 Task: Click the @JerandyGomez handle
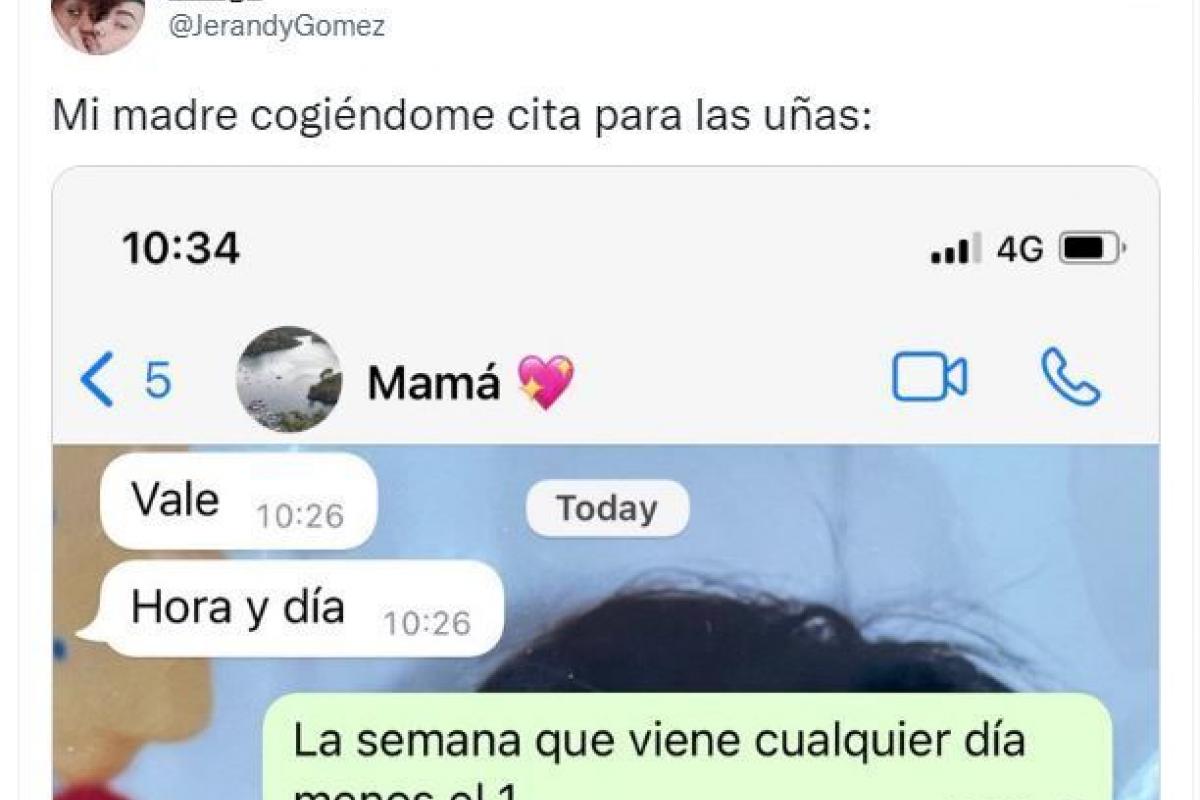(277, 26)
